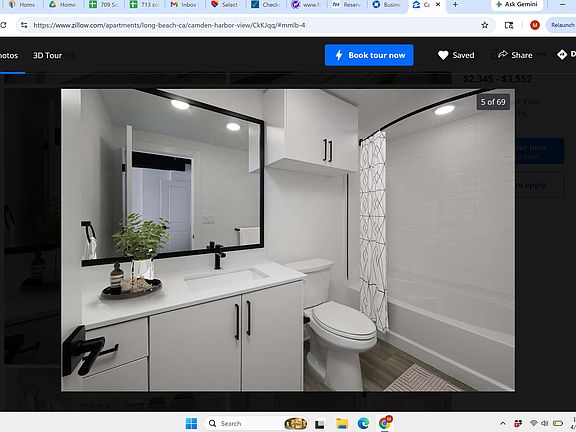Switch to the Select tab
The image size is (576, 432).
[x=224, y=4]
